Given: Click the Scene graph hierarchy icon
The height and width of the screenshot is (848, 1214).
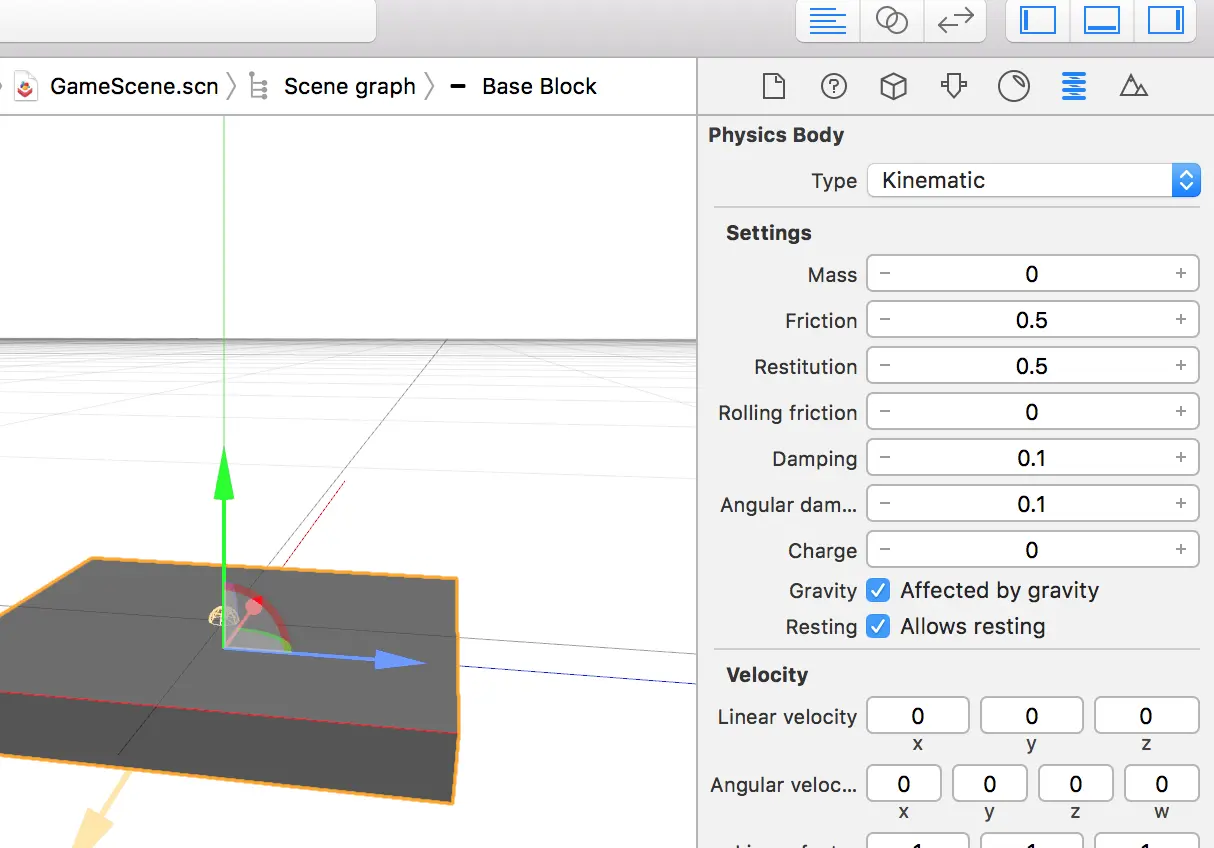Looking at the screenshot, I should pos(258,86).
